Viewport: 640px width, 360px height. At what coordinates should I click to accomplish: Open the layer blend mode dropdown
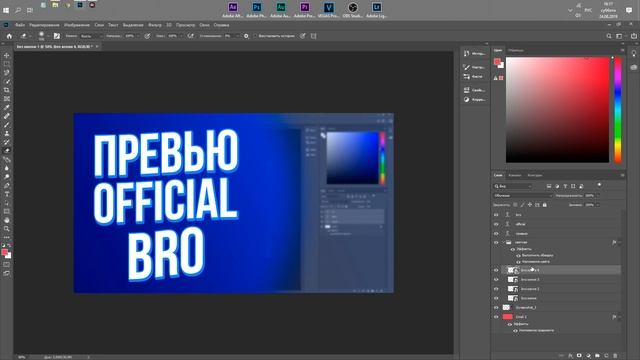pos(522,196)
